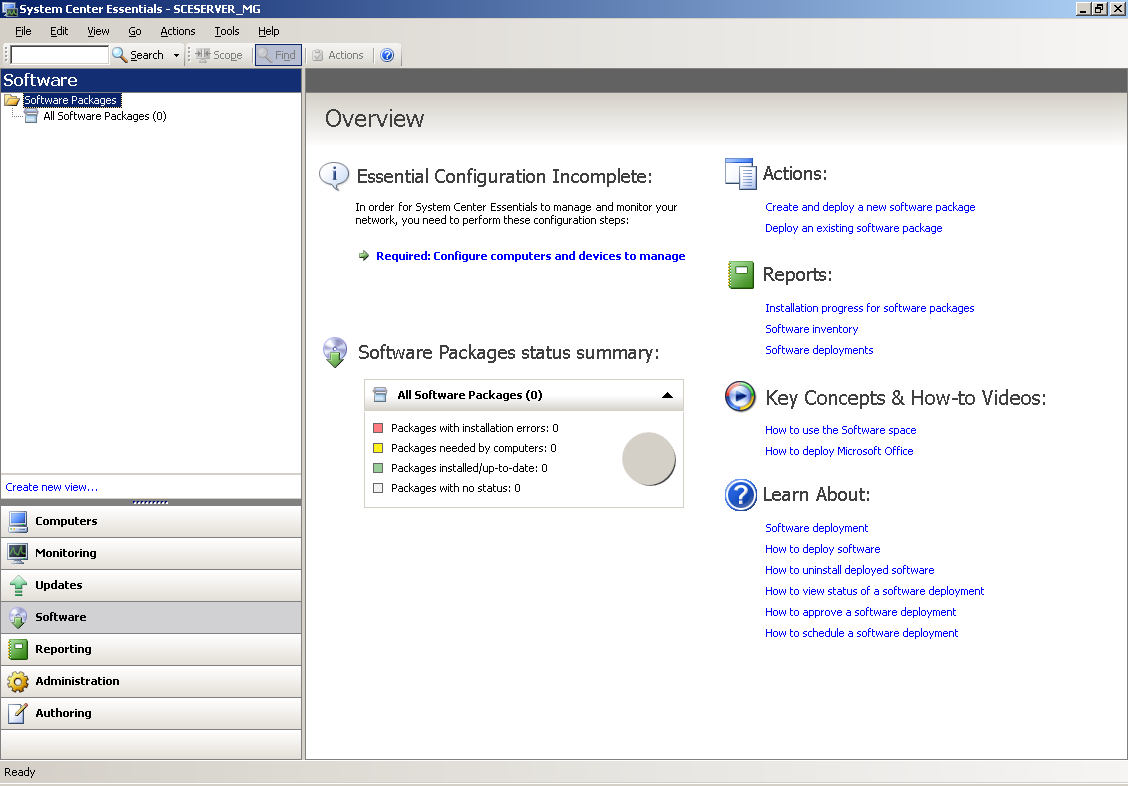The image size is (1128, 786).
Task: Open the Go menu
Action: coord(135,31)
